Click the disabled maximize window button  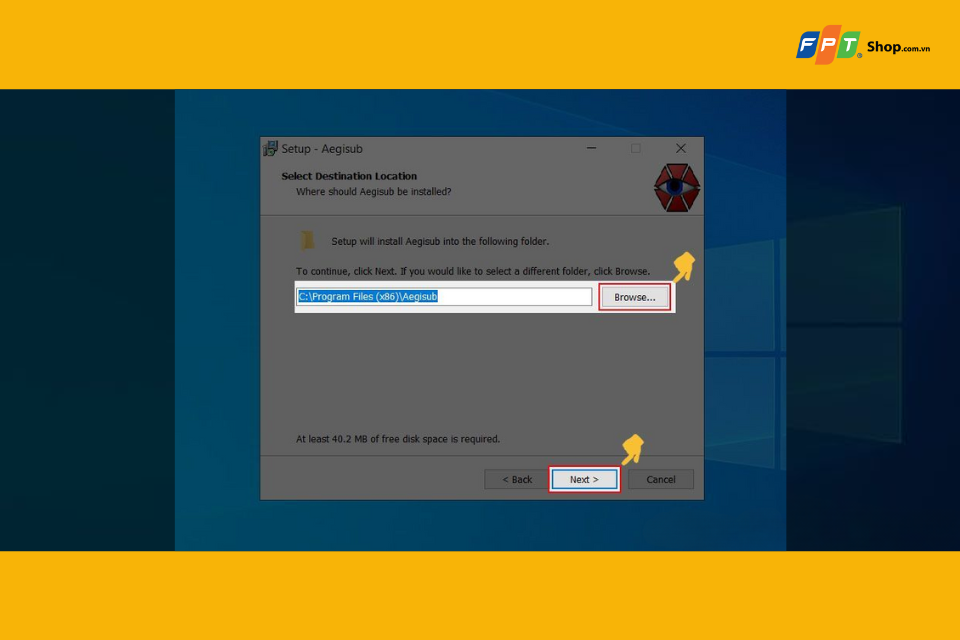coord(636,148)
